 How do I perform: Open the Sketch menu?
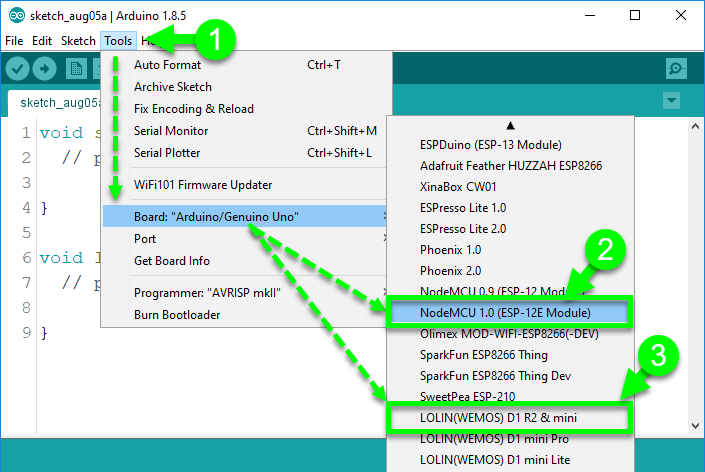(78, 41)
